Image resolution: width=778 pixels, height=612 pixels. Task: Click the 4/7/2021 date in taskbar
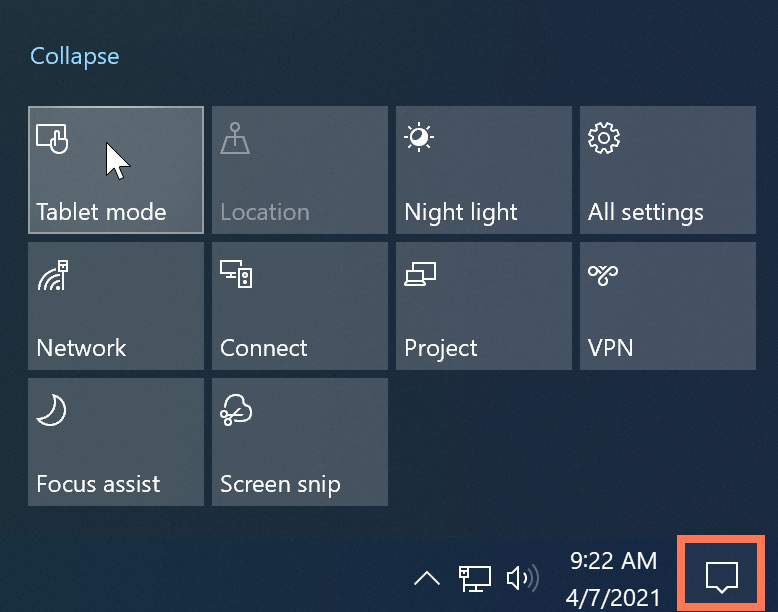[615, 597]
